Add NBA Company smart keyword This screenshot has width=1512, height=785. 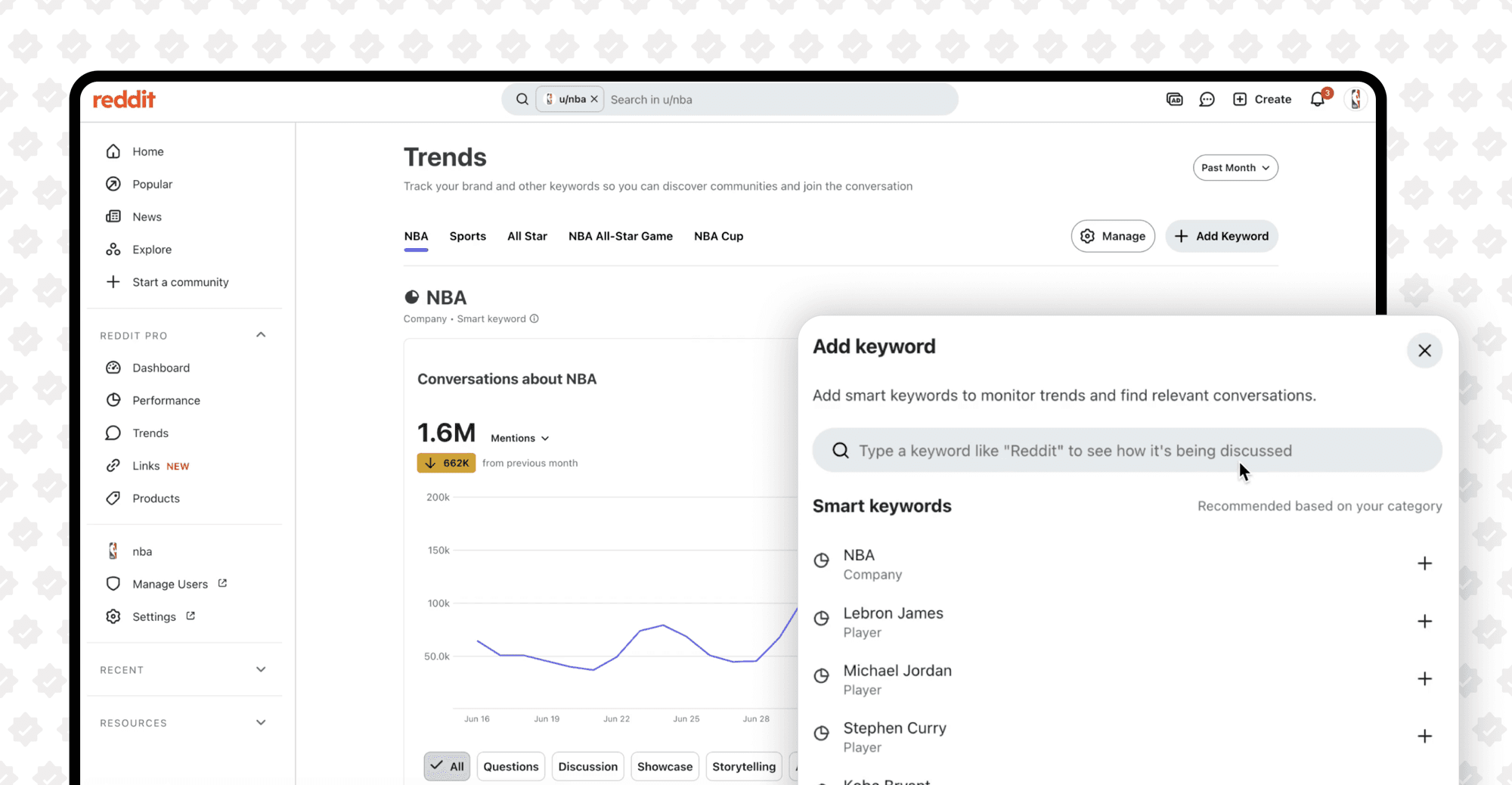[1424, 563]
